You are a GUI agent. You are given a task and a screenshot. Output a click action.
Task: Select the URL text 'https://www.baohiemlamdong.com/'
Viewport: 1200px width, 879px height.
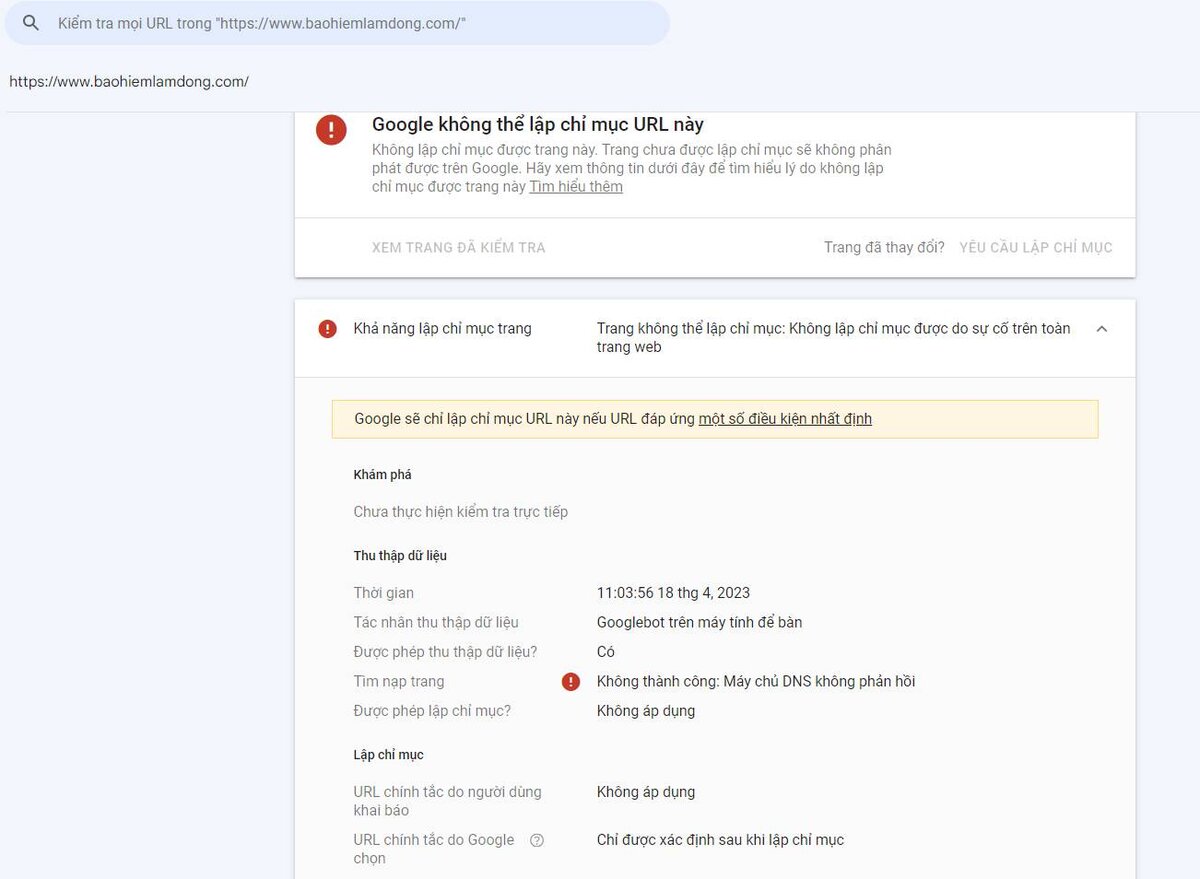pos(129,82)
